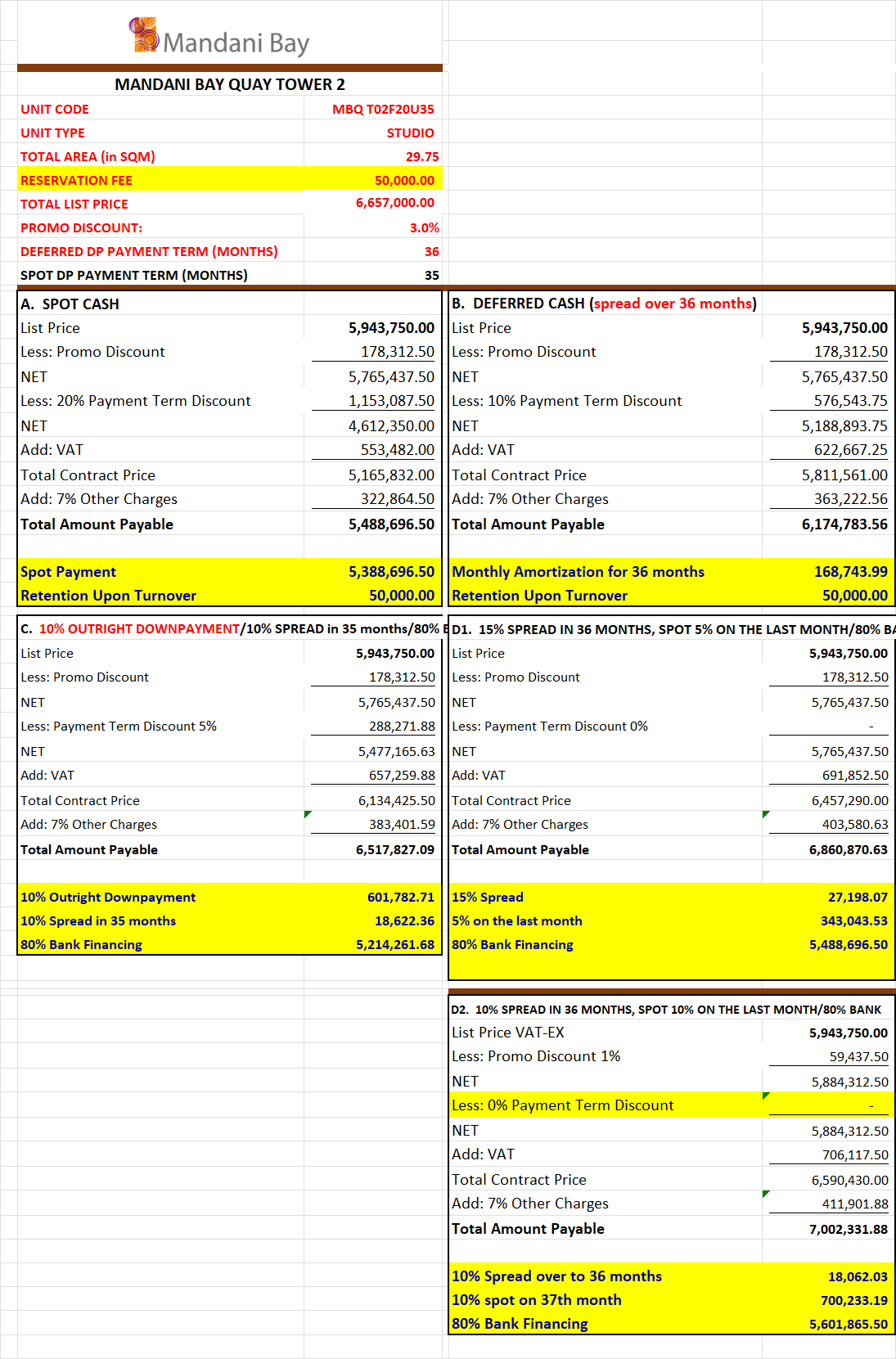Image resolution: width=896 pixels, height=1359 pixels.
Task: Click the promo discount 3.0% cell
Action: click(424, 228)
